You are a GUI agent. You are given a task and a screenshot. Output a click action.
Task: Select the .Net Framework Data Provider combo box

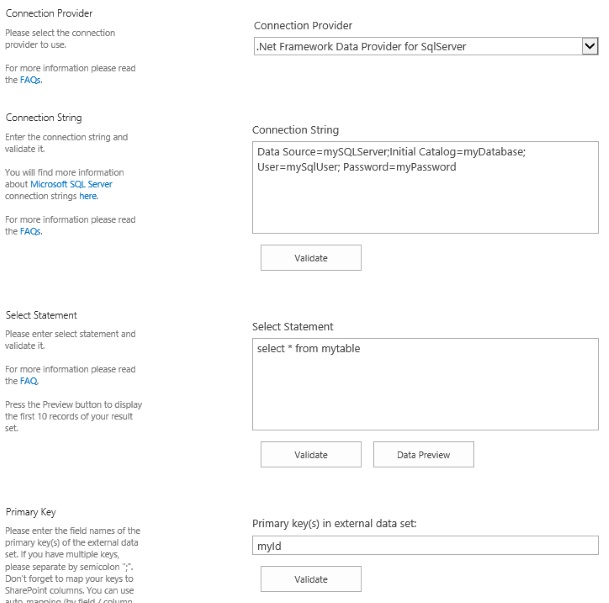point(415,46)
